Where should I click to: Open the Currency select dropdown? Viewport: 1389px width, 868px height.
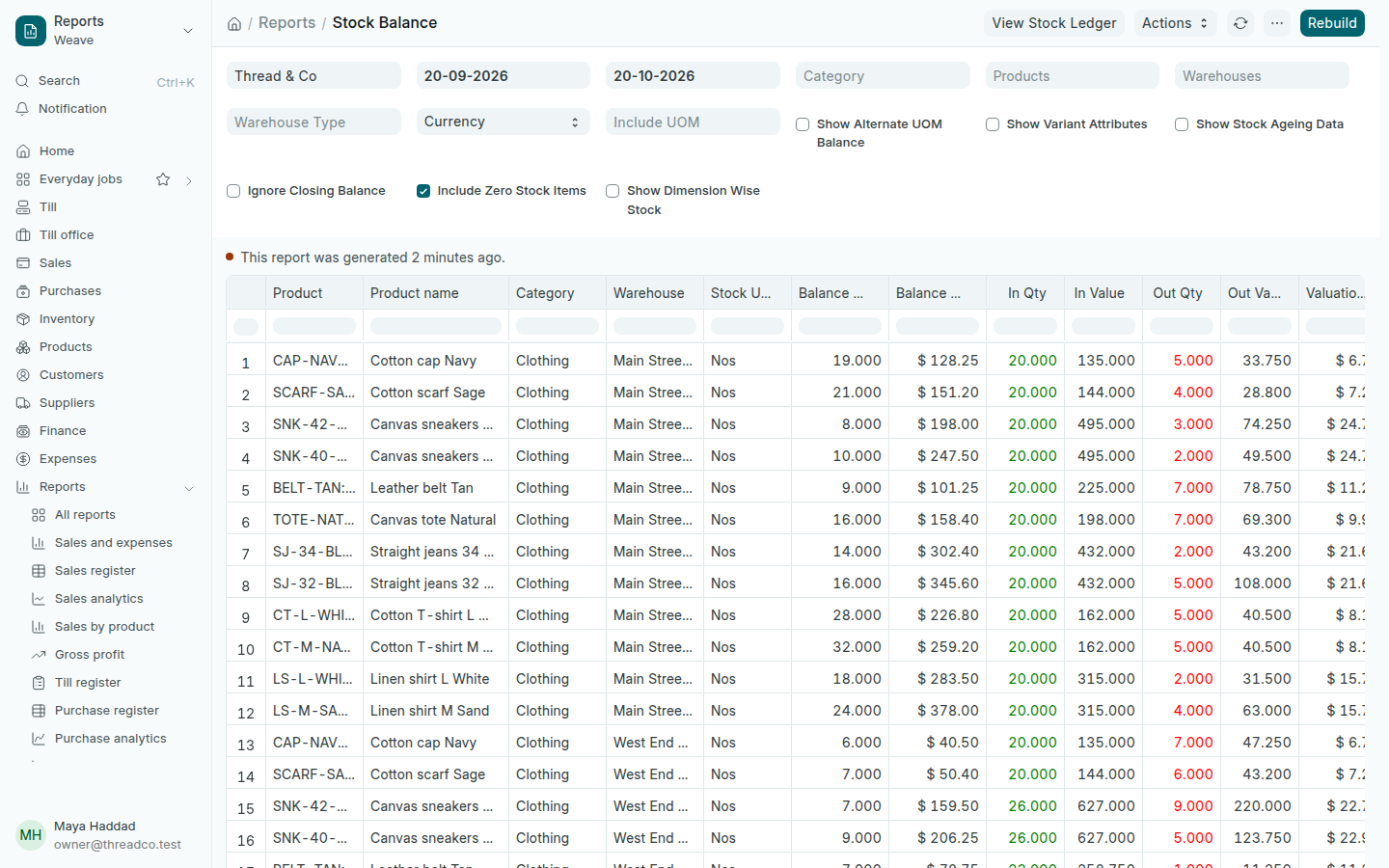click(x=503, y=122)
